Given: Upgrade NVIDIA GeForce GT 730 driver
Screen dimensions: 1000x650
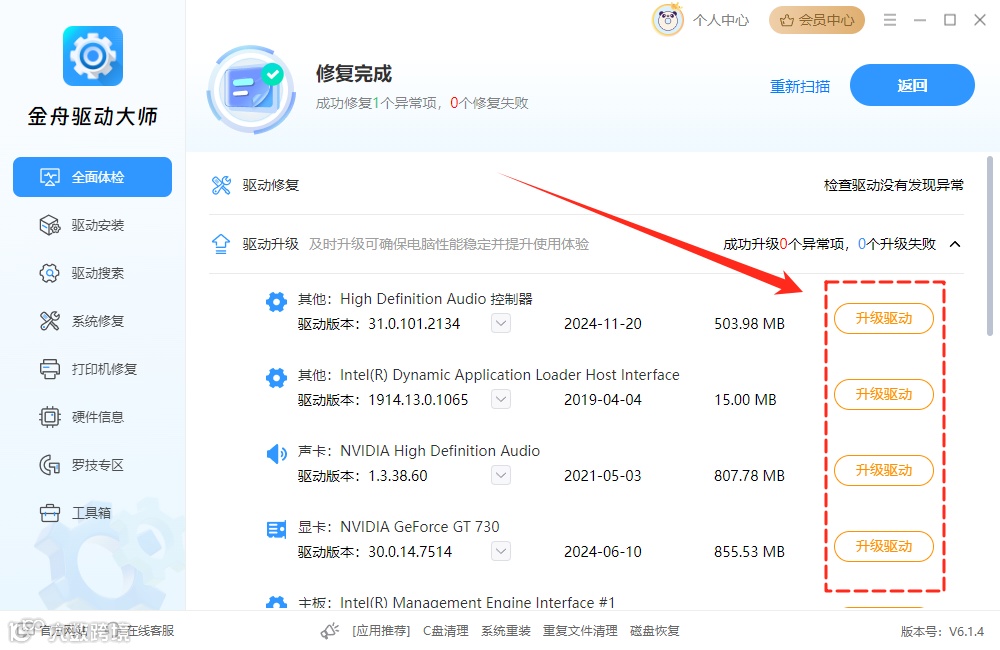Looking at the screenshot, I should [884, 546].
